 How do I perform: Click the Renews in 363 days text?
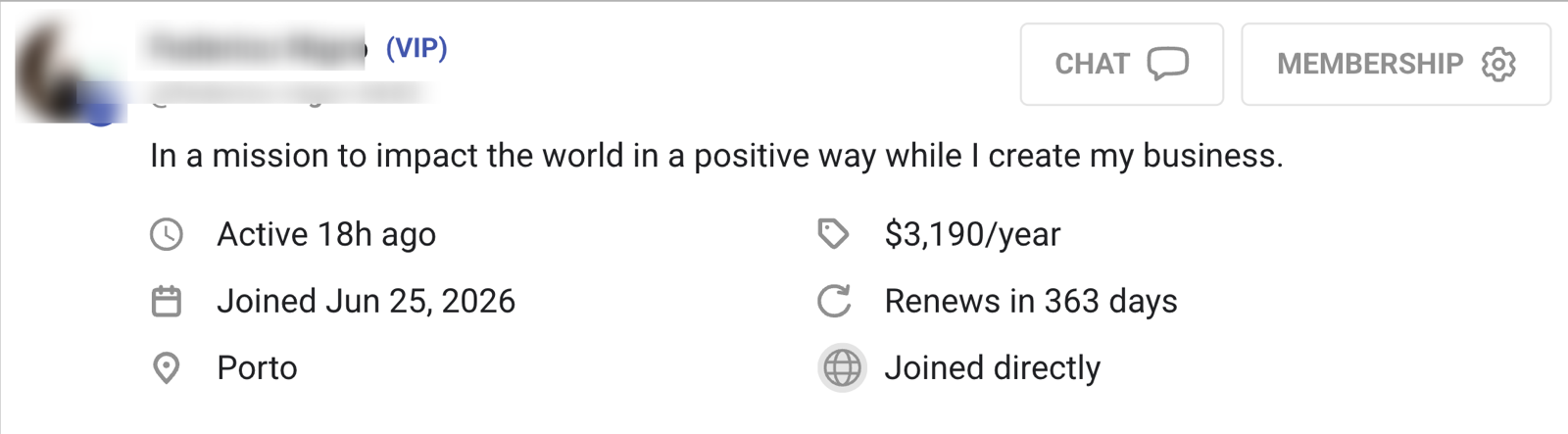1031,302
